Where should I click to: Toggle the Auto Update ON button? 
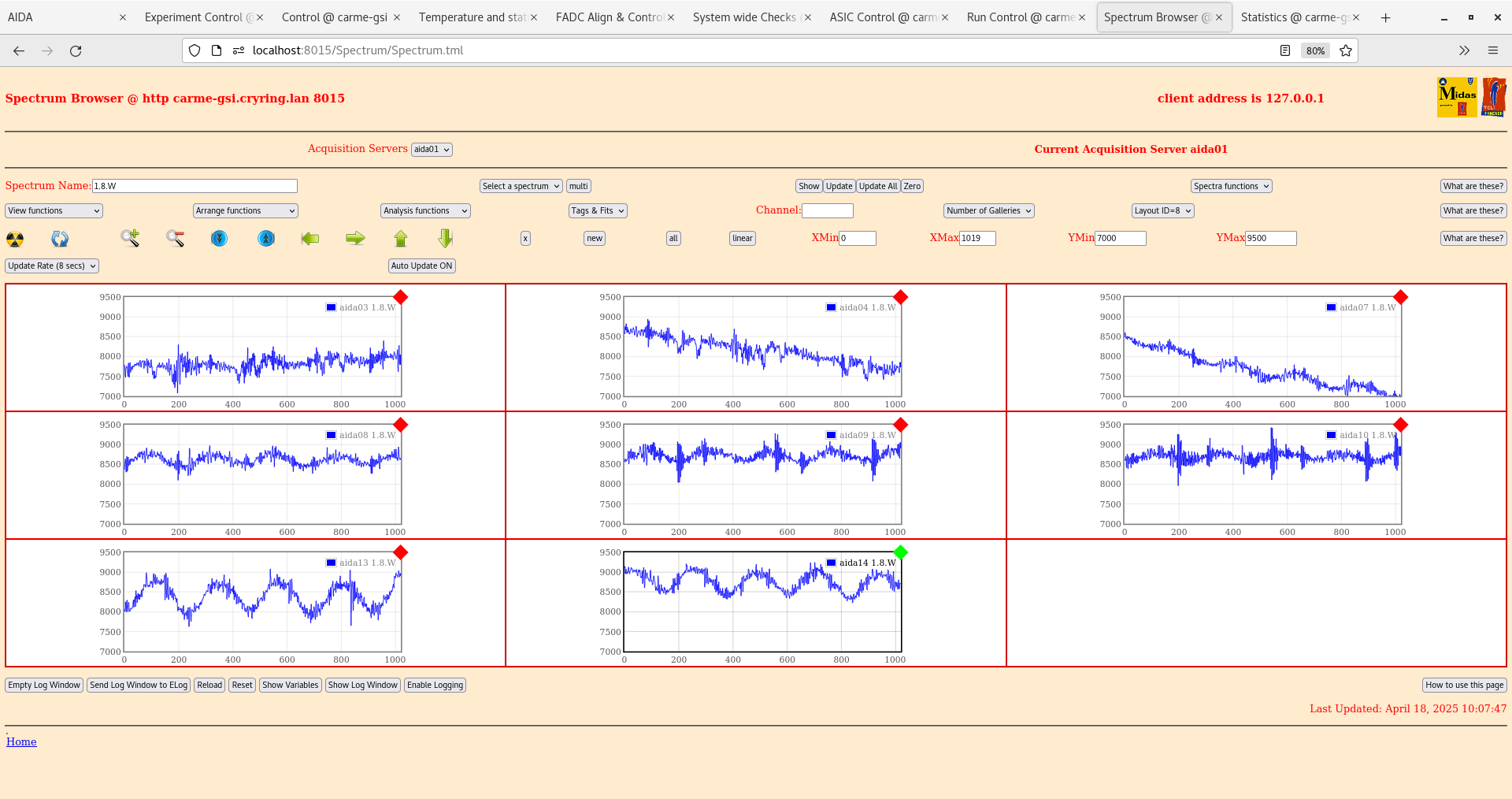[422, 266]
